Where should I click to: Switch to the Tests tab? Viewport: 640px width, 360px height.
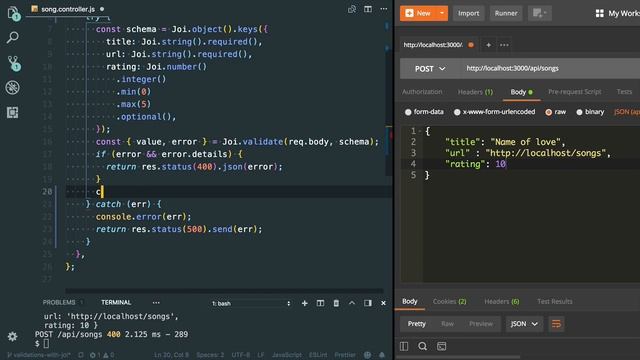[624, 92]
